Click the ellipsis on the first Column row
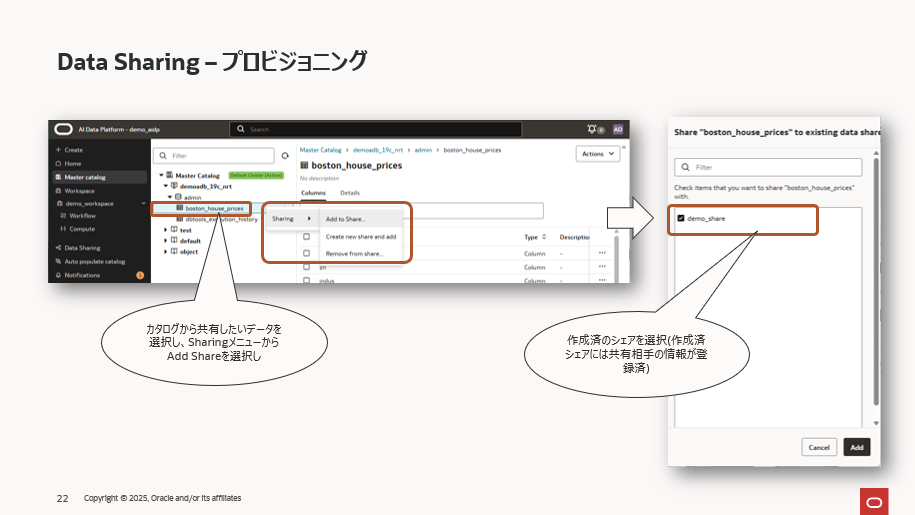The width and height of the screenshot is (915, 515). pyautogui.click(x=602, y=253)
